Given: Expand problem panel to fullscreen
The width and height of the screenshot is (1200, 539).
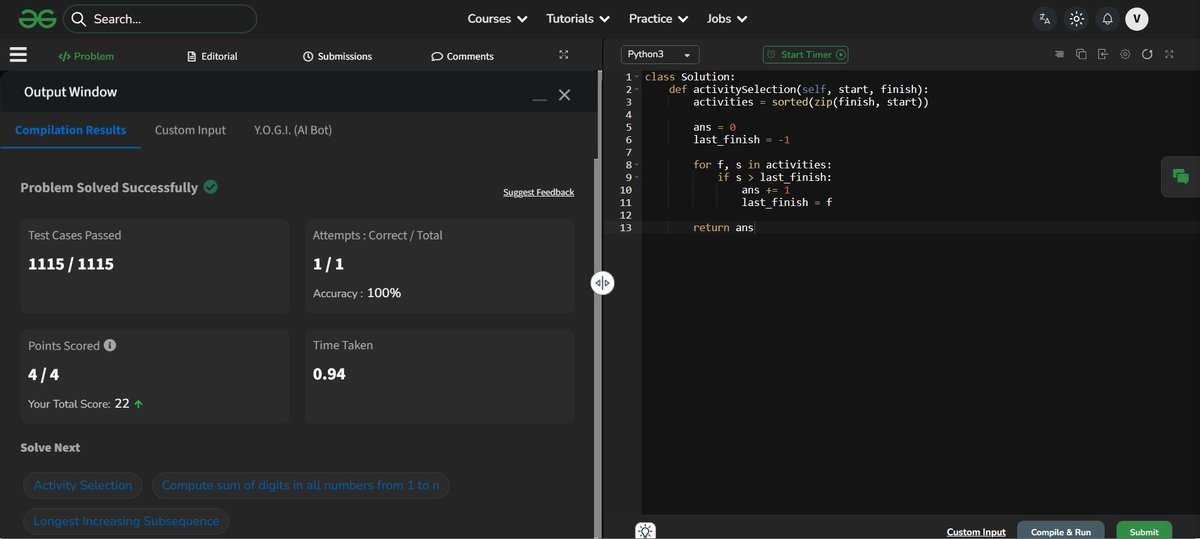Looking at the screenshot, I should (x=564, y=56).
